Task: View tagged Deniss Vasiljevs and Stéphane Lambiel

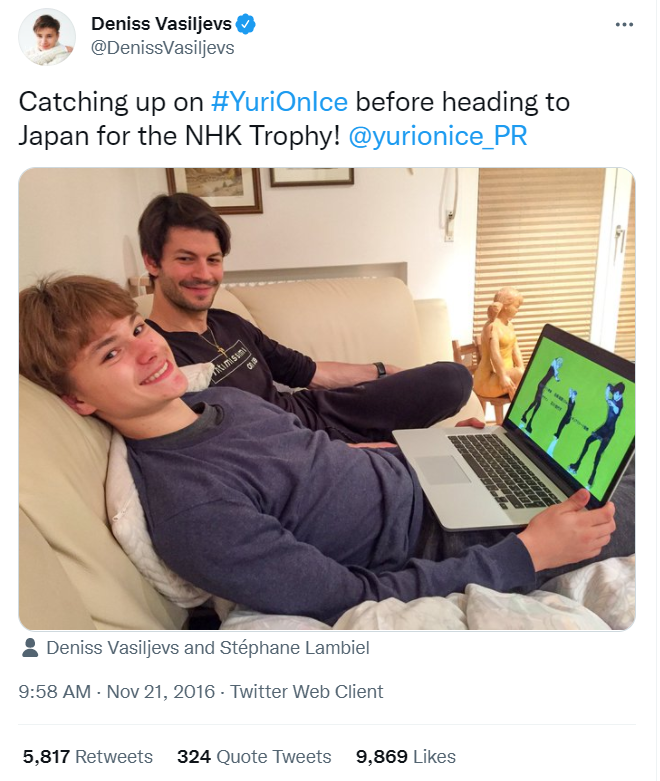Action: [208, 648]
